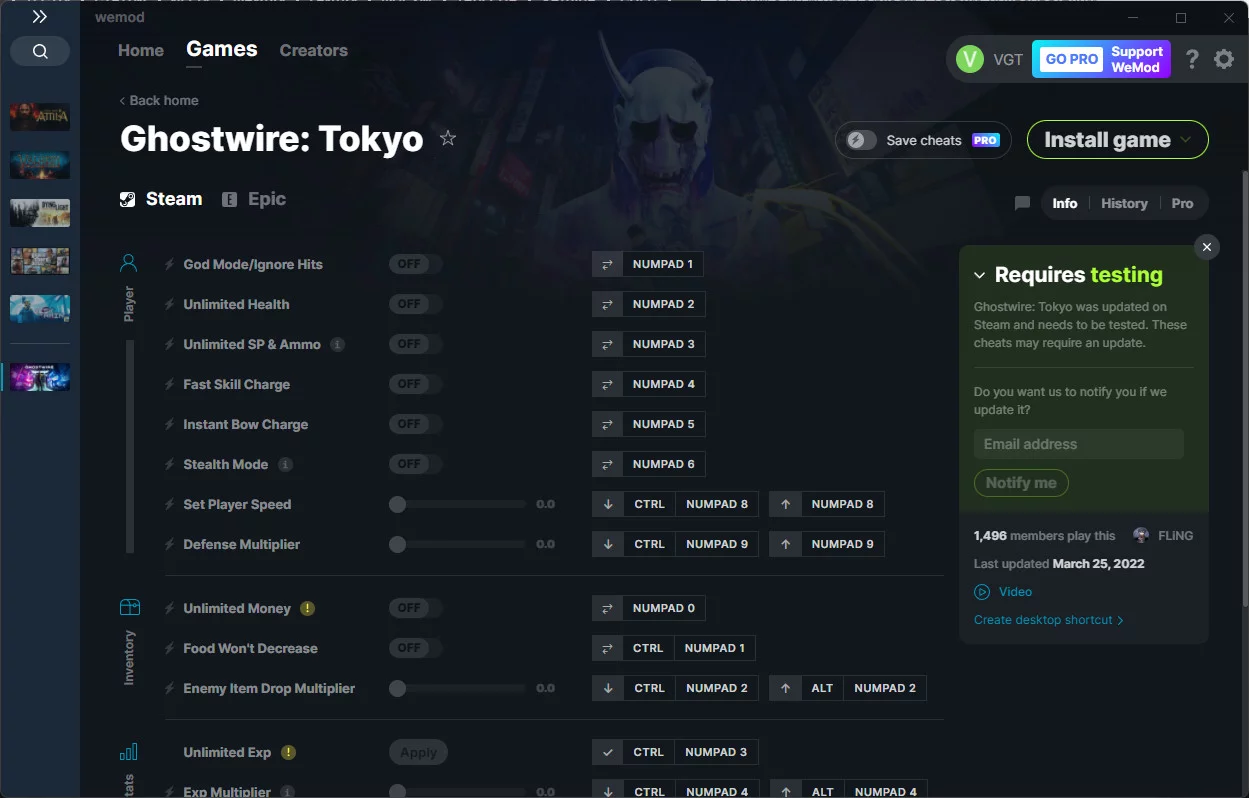Toggle Unlimited Health switch
The width and height of the screenshot is (1249, 798).
click(x=416, y=304)
